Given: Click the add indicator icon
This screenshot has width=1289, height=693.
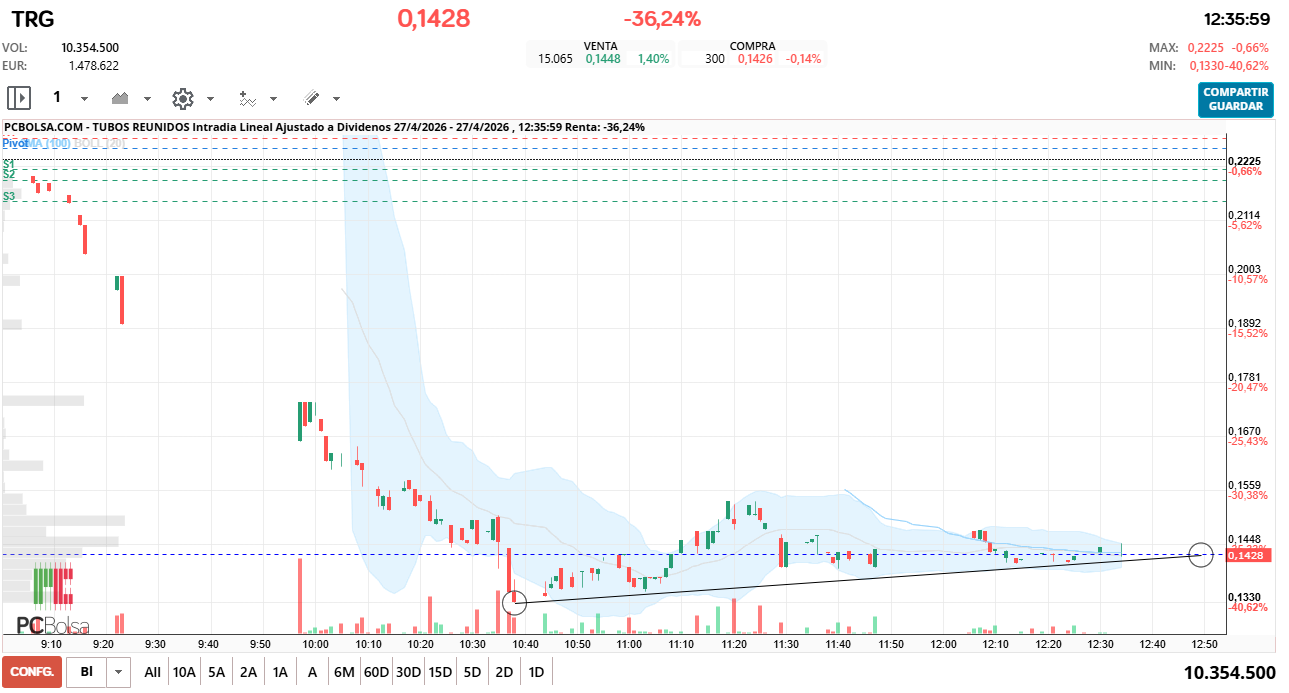Looking at the screenshot, I should [x=247, y=98].
